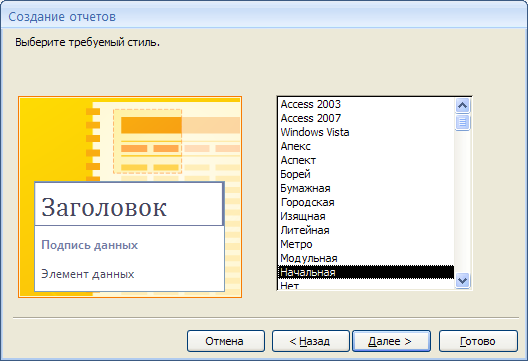Screen dimensions: 528x361
Task: Click the Отмена button
Action: pyautogui.click(x=226, y=341)
